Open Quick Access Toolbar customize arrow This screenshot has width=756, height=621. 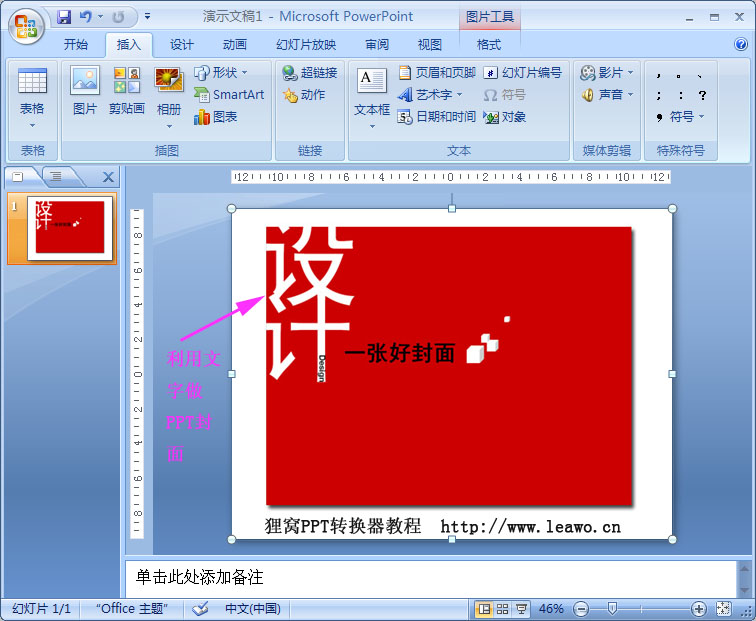pos(147,17)
